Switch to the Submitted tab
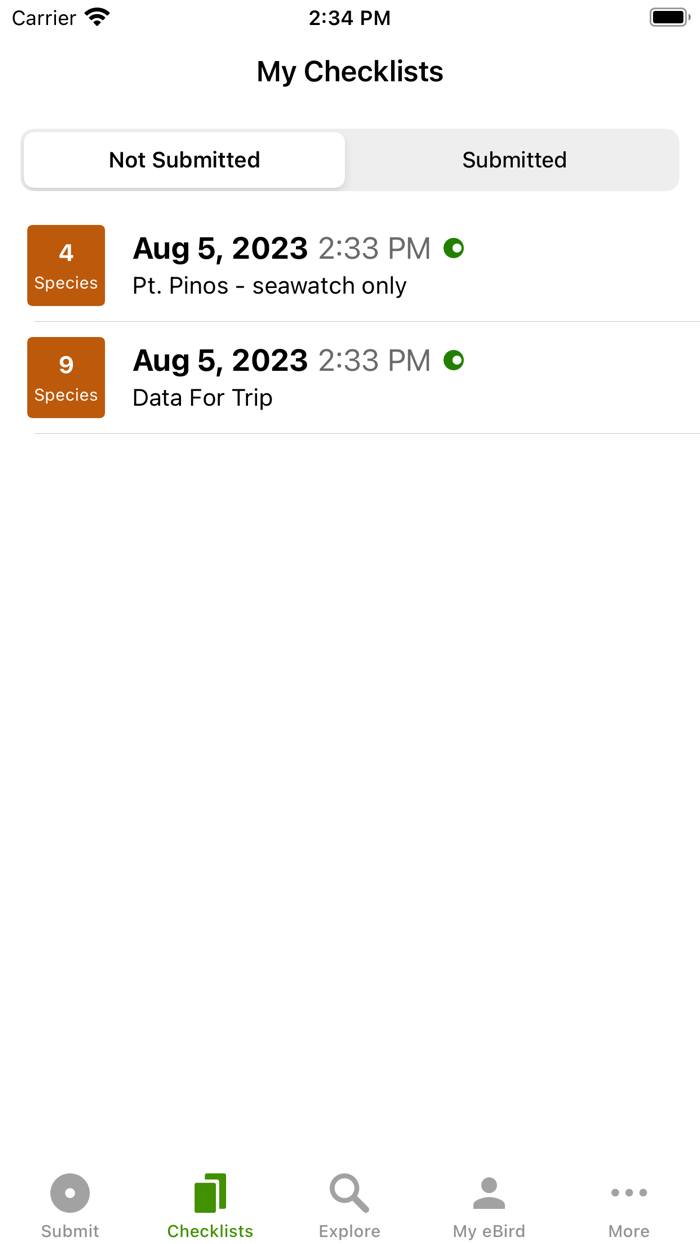Screen dimensions: 700x1244 [x=513, y=160]
